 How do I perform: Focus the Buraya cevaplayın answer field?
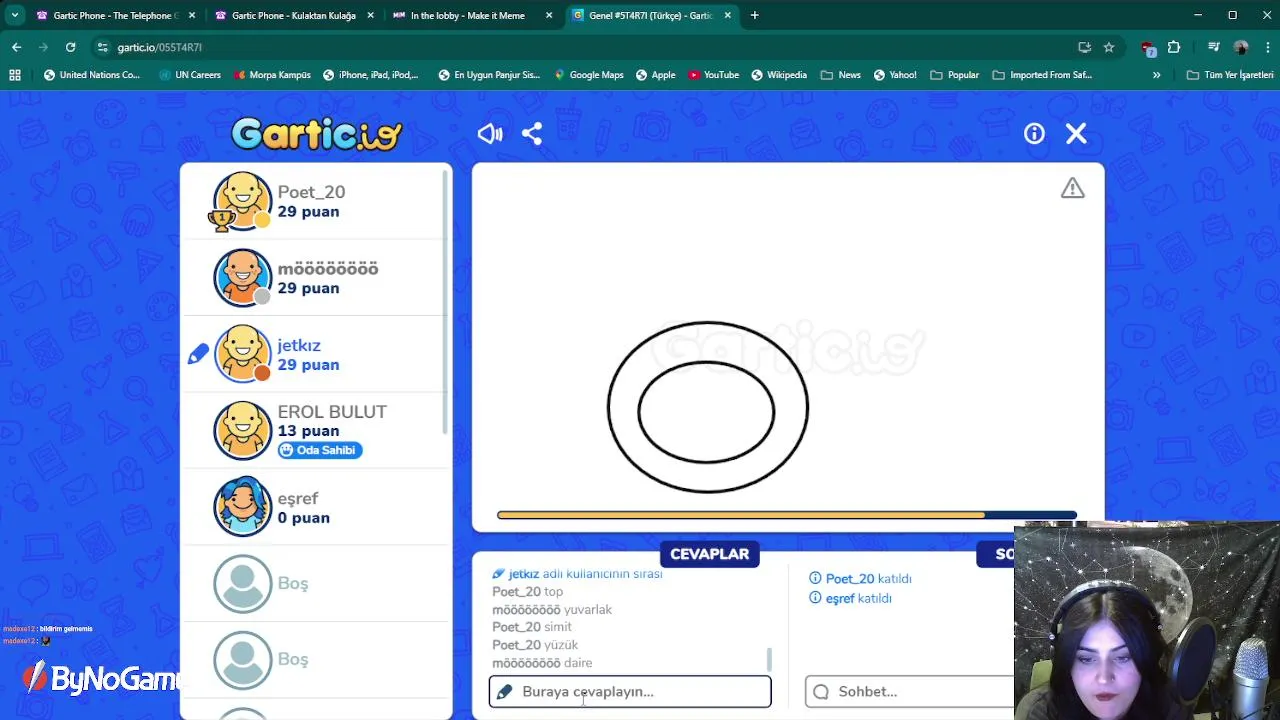tap(630, 691)
